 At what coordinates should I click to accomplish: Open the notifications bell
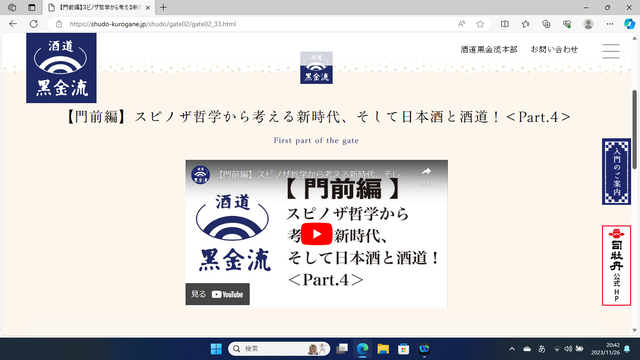(627, 349)
